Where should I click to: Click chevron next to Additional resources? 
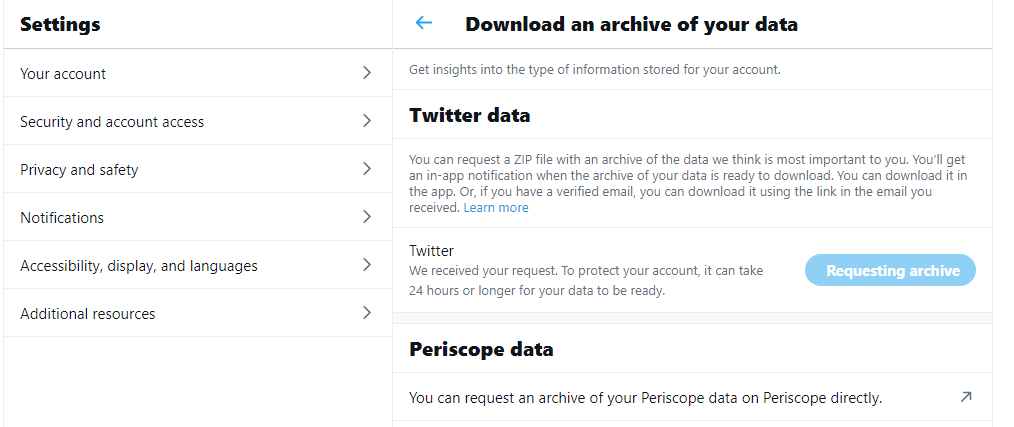[x=367, y=313]
